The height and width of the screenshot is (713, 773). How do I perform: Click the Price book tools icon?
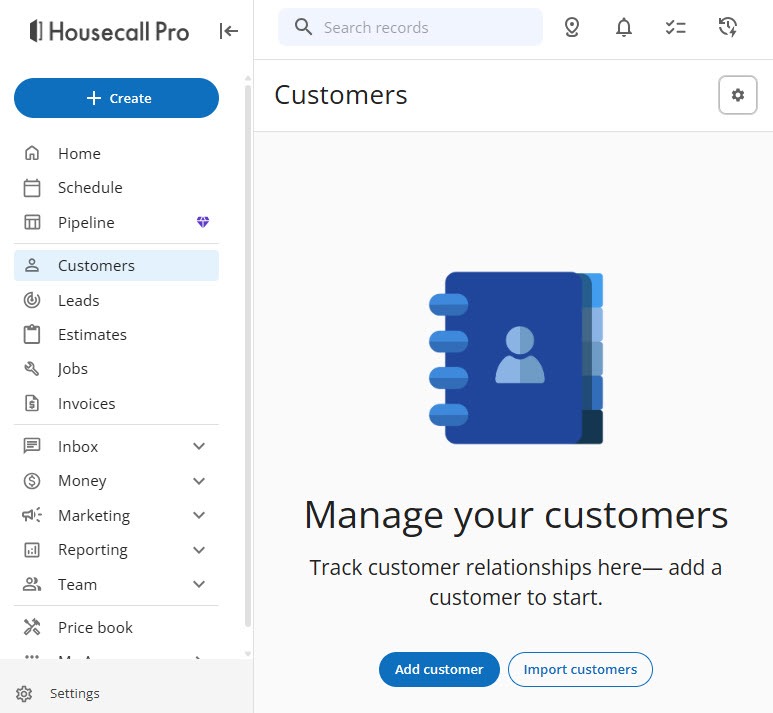pyautogui.click(x=32, y=627)
